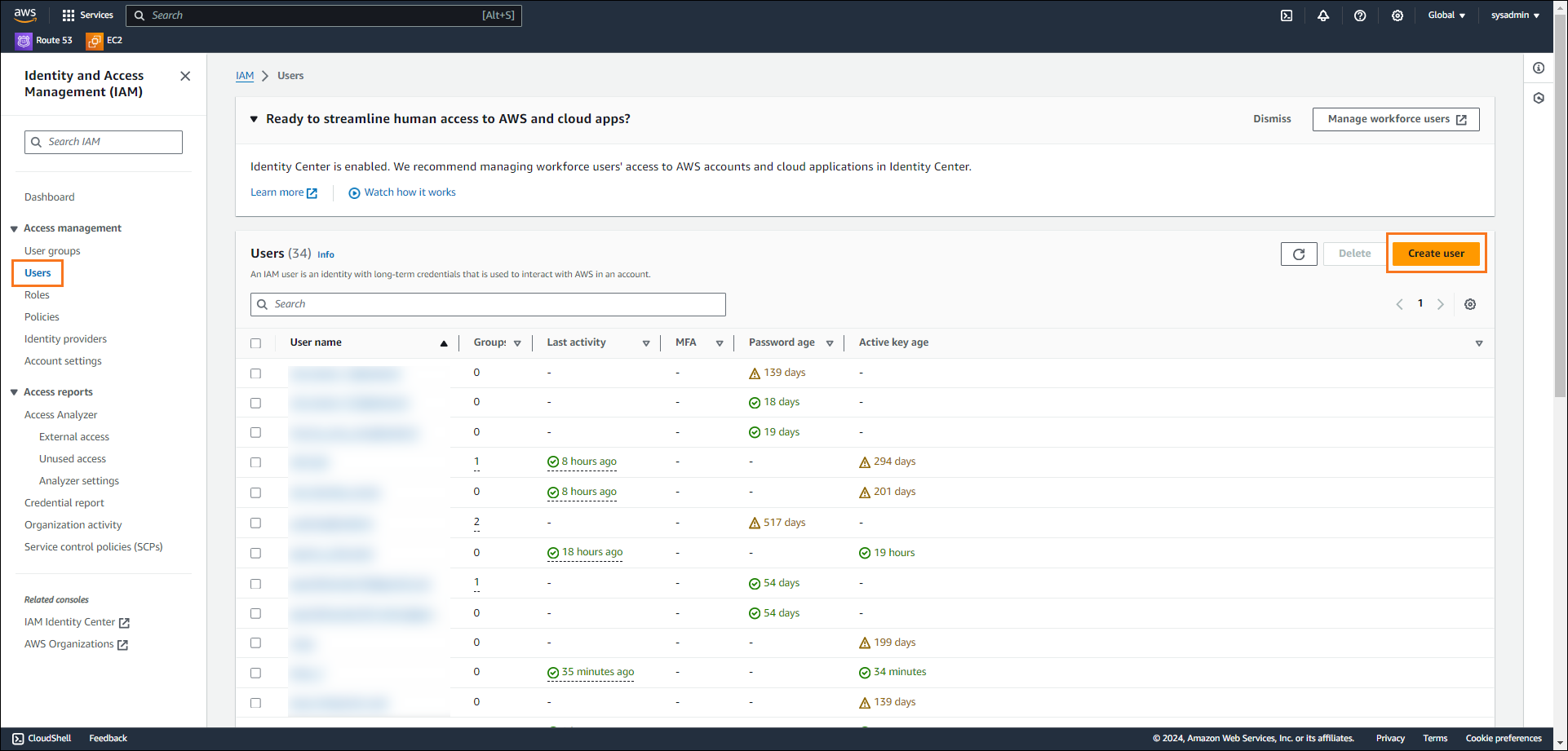Click the AWS Organizations external link icon

tap(122, 645)
